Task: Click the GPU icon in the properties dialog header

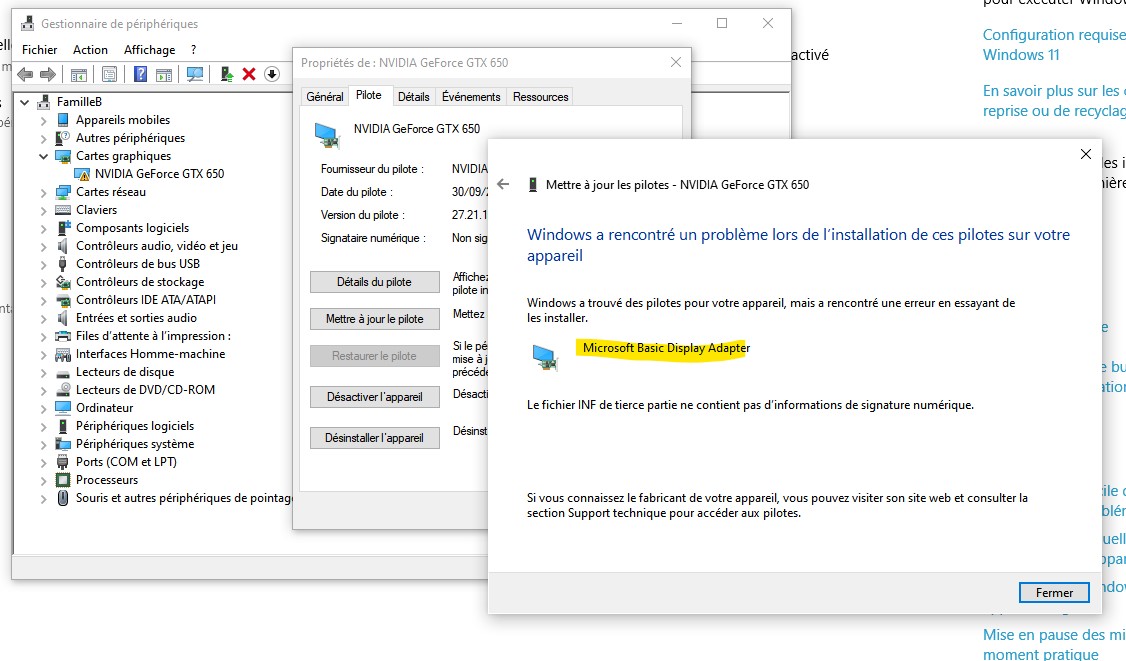Action: coord(327,135)
